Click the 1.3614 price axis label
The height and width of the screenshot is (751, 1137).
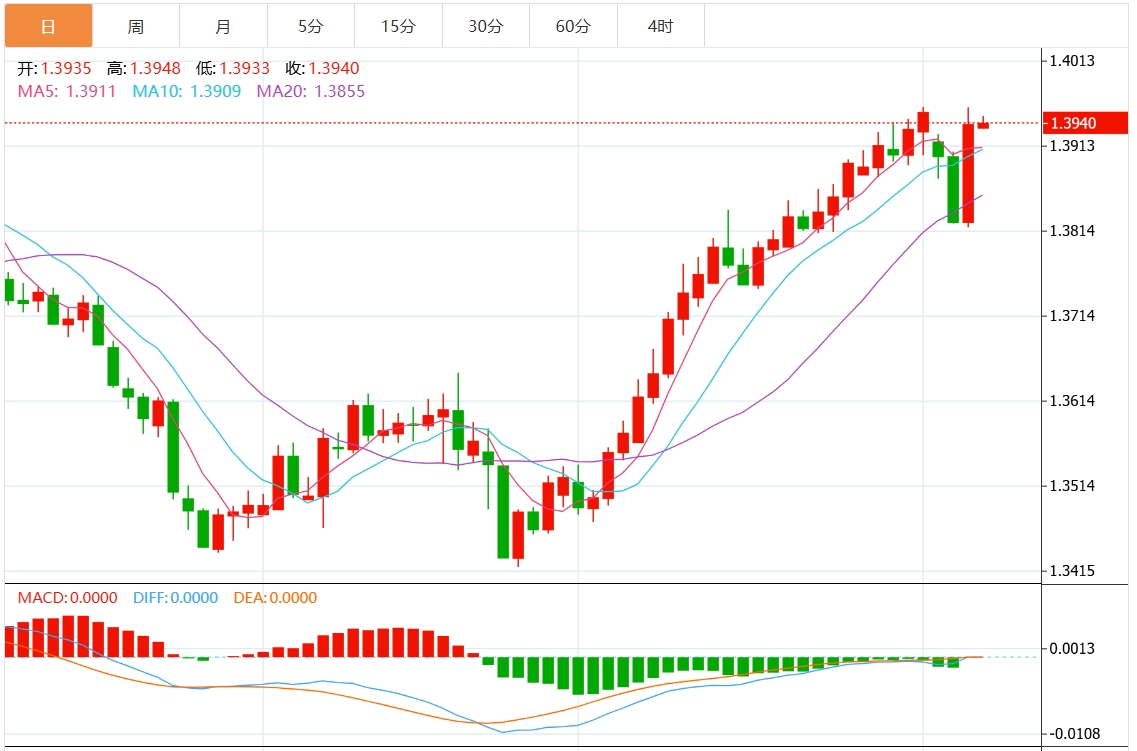coord(1072,400)
